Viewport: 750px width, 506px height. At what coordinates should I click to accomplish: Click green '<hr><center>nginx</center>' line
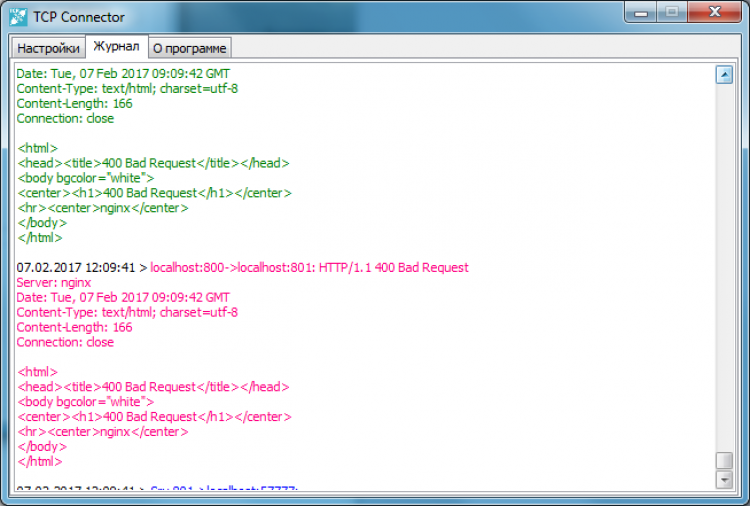tap(102, 208)
